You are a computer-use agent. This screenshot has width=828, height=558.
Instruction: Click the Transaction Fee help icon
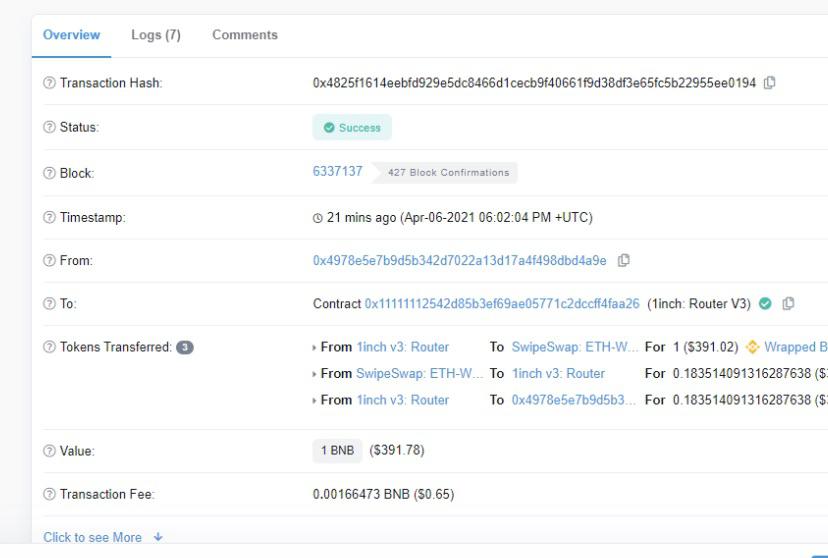[x=49, y=494]
